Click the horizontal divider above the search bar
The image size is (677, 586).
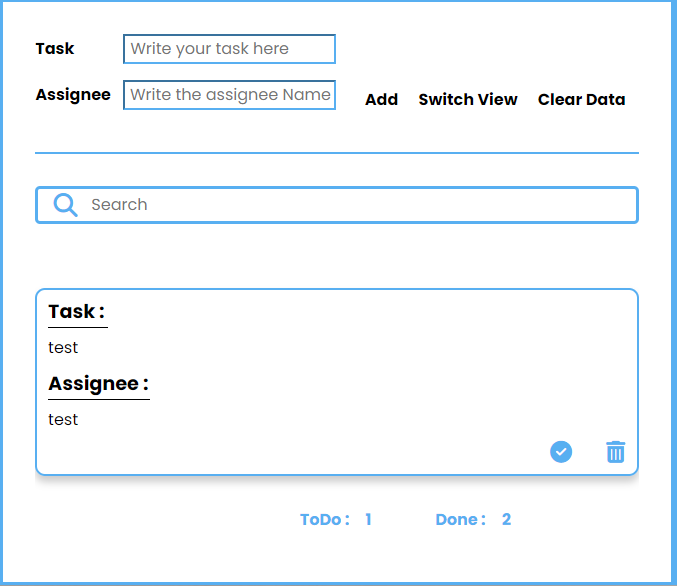coord(337,153)
